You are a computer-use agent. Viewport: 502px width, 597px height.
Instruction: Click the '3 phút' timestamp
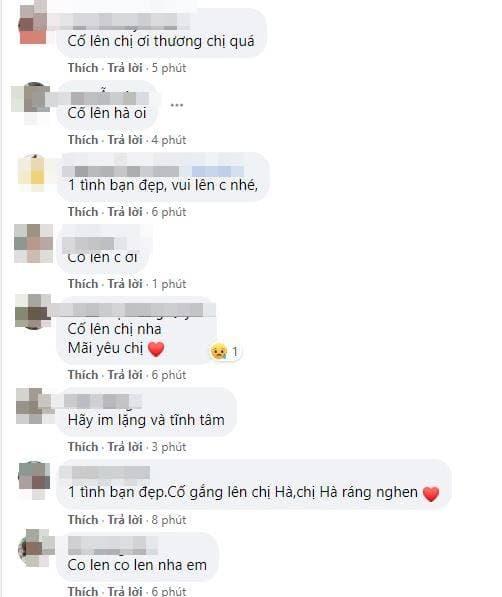point(169,447)
